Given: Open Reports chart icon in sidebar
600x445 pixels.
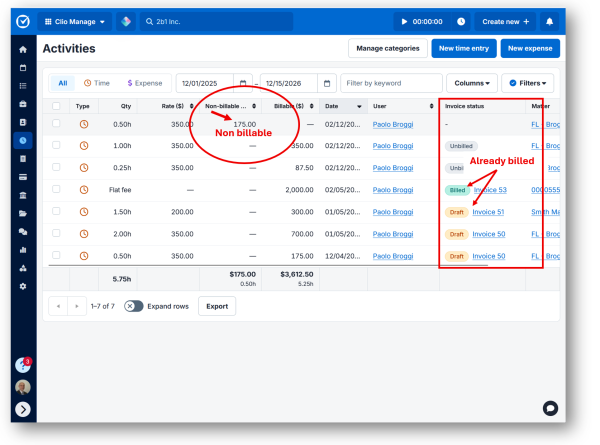Looking at the screenshot, I should 23,250.
